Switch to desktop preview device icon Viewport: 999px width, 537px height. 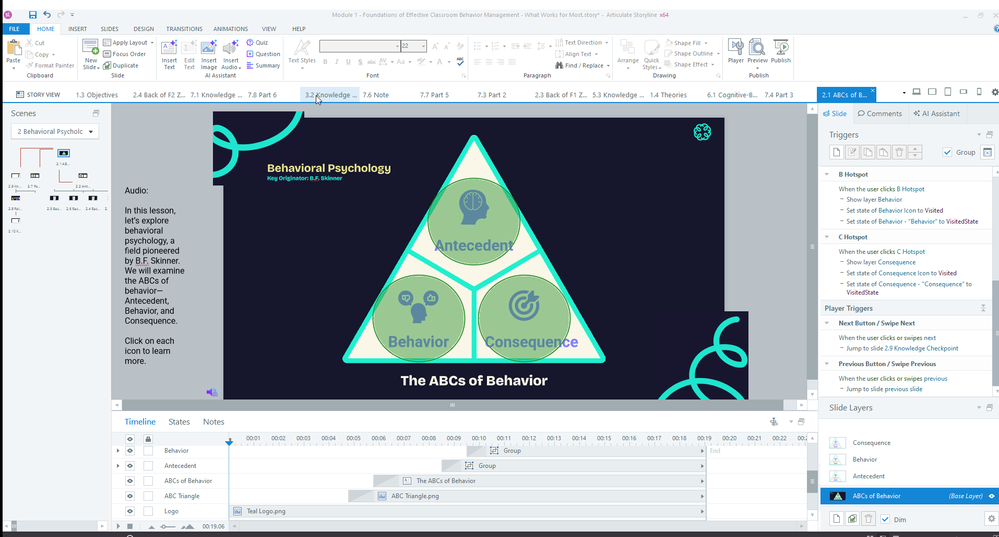(x=916, y=92)
